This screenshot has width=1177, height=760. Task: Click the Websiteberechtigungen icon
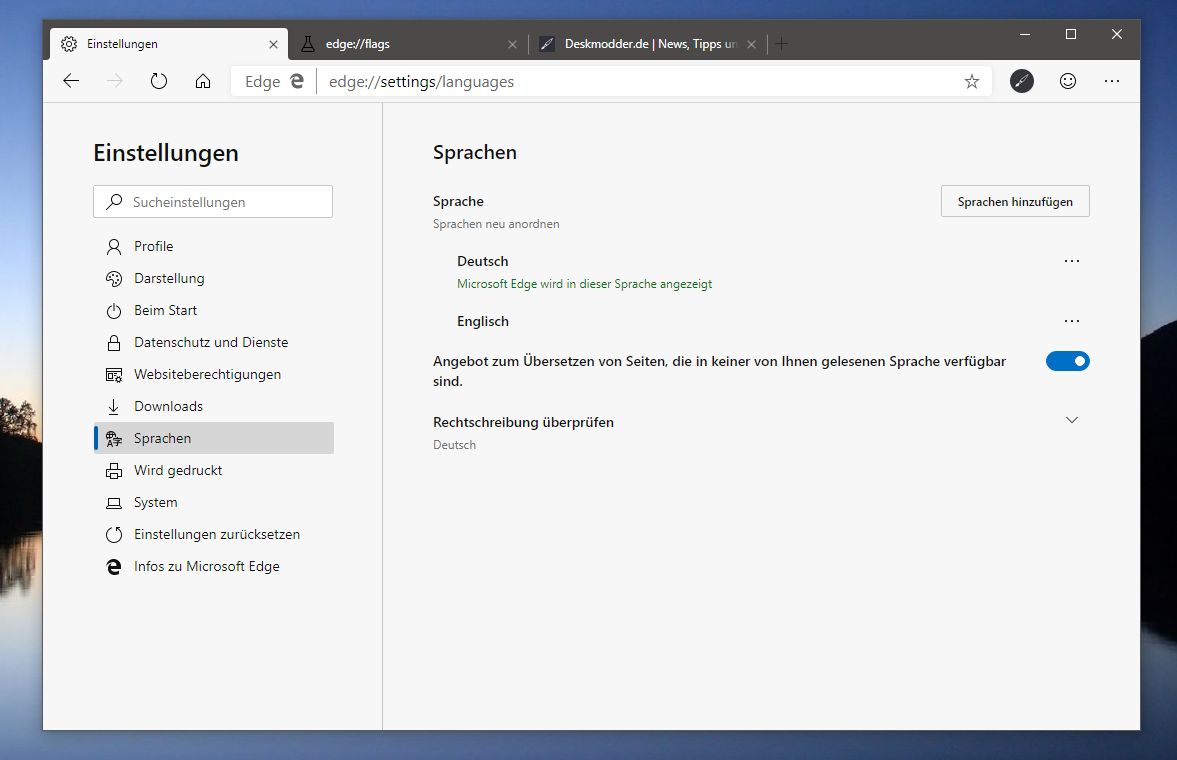click(114, 375)
